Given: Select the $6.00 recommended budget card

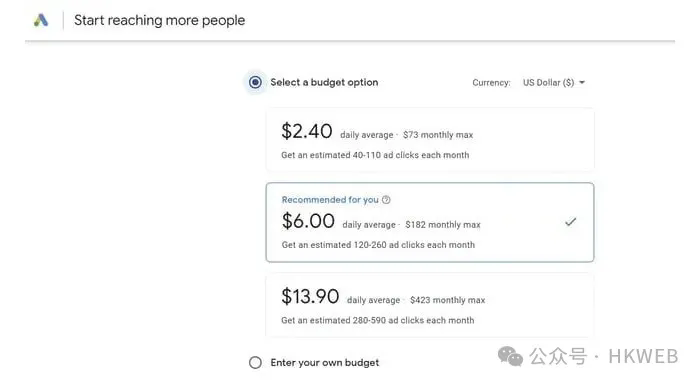Looking at the screenshot, I should (x=430, y=222).
